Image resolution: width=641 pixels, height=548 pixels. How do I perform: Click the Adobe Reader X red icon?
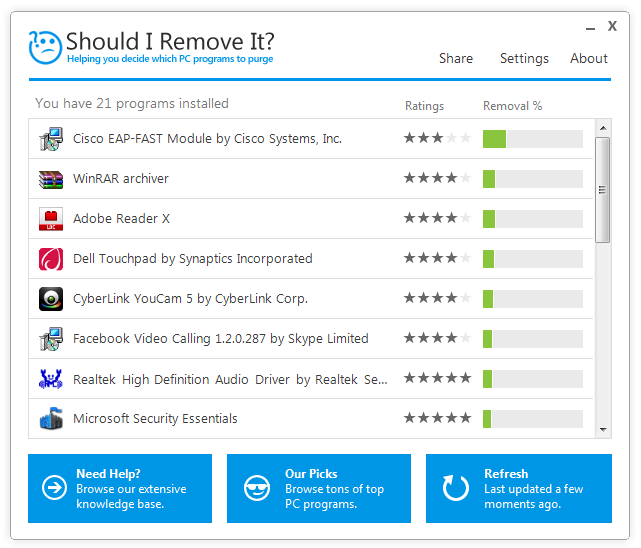tap(51, 219)
